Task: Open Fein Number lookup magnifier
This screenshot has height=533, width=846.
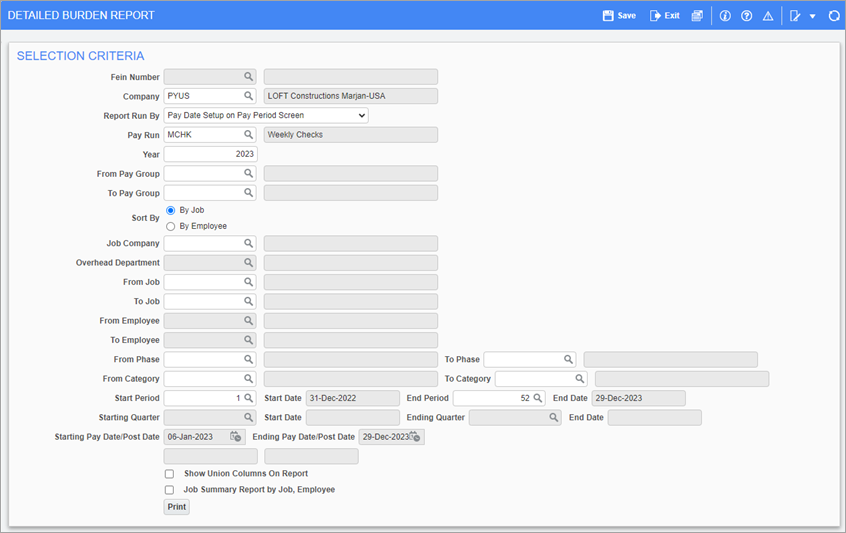Action: coord(248,77)
